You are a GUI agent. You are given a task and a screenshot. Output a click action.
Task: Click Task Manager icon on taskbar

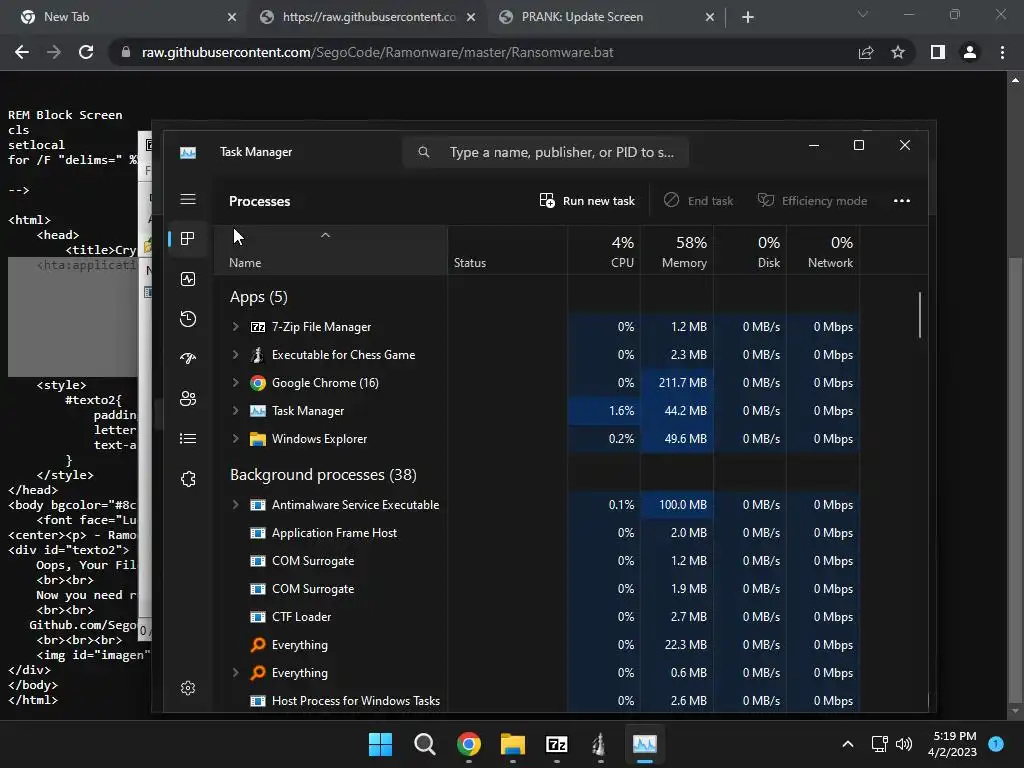tap(645, 744)
